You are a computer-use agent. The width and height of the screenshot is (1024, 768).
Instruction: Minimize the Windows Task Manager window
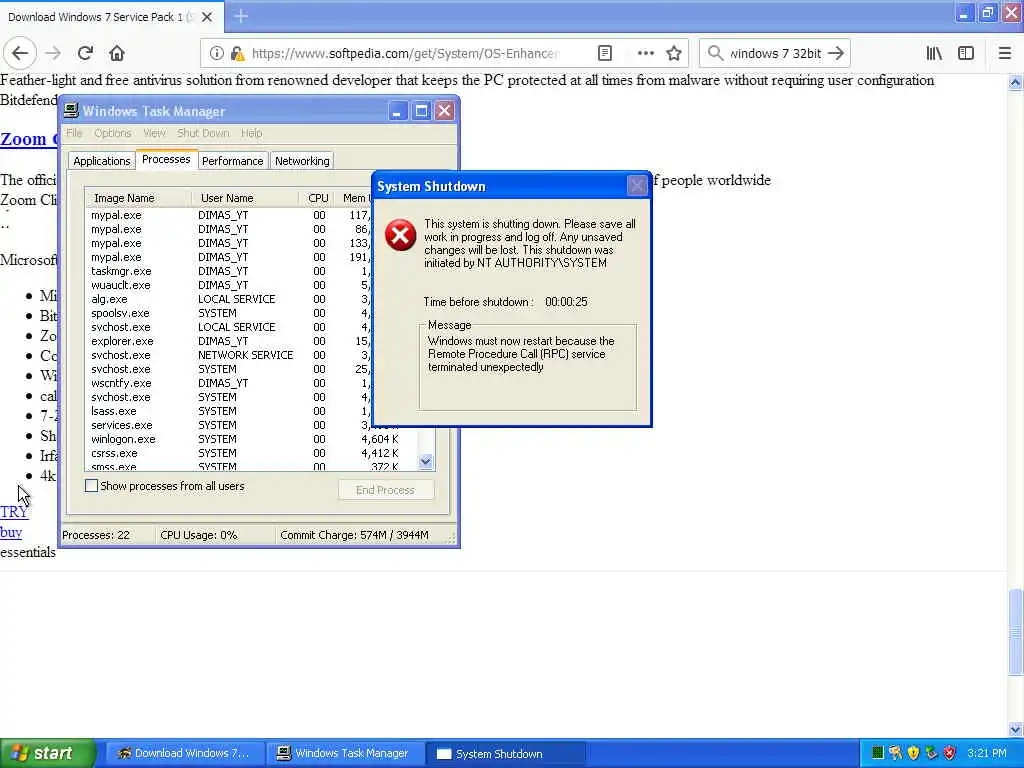[x=397, y=111]
